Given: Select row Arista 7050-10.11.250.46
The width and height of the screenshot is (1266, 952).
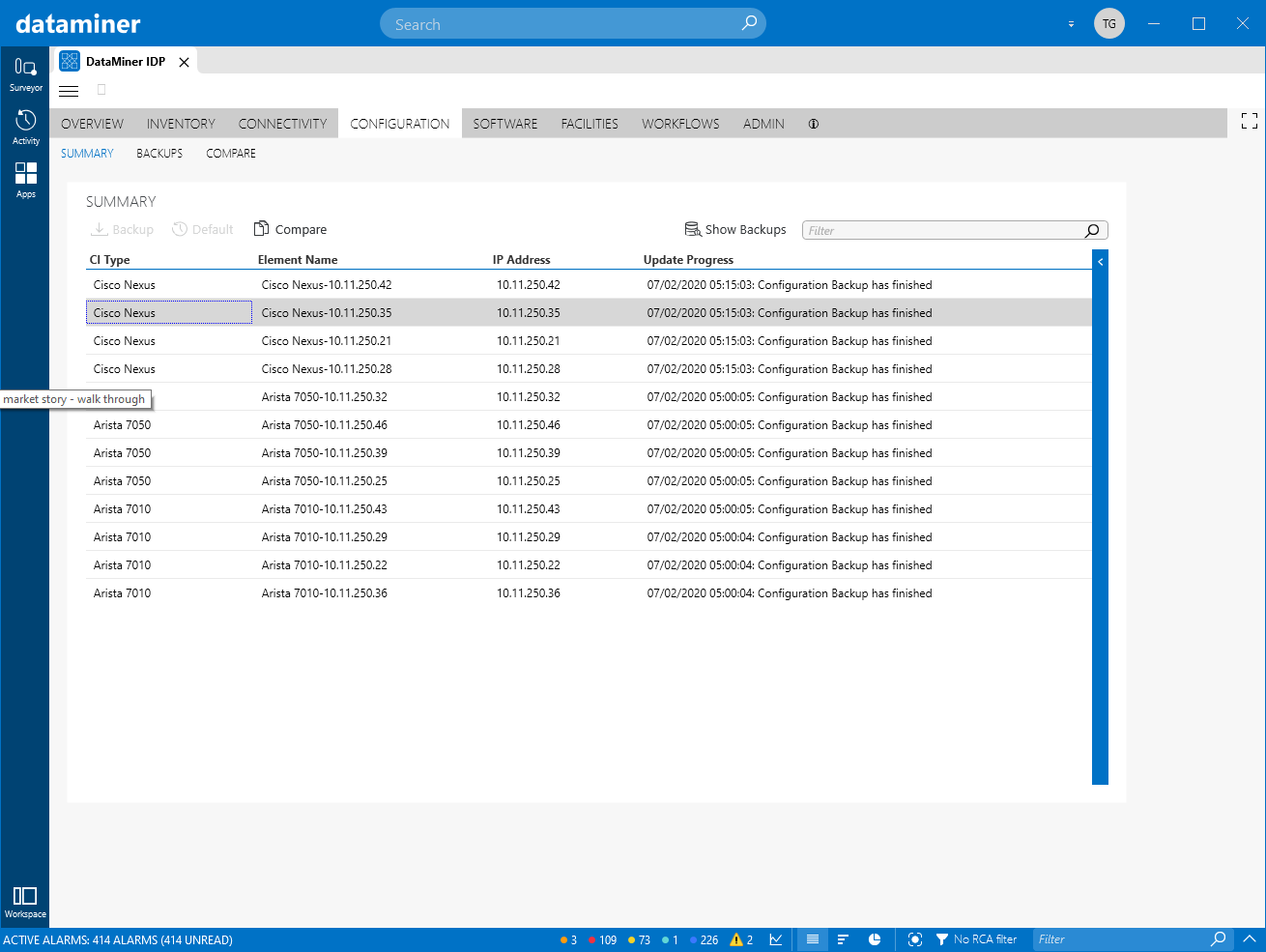Looking at the screenshot, I should (x=589, y=425).
